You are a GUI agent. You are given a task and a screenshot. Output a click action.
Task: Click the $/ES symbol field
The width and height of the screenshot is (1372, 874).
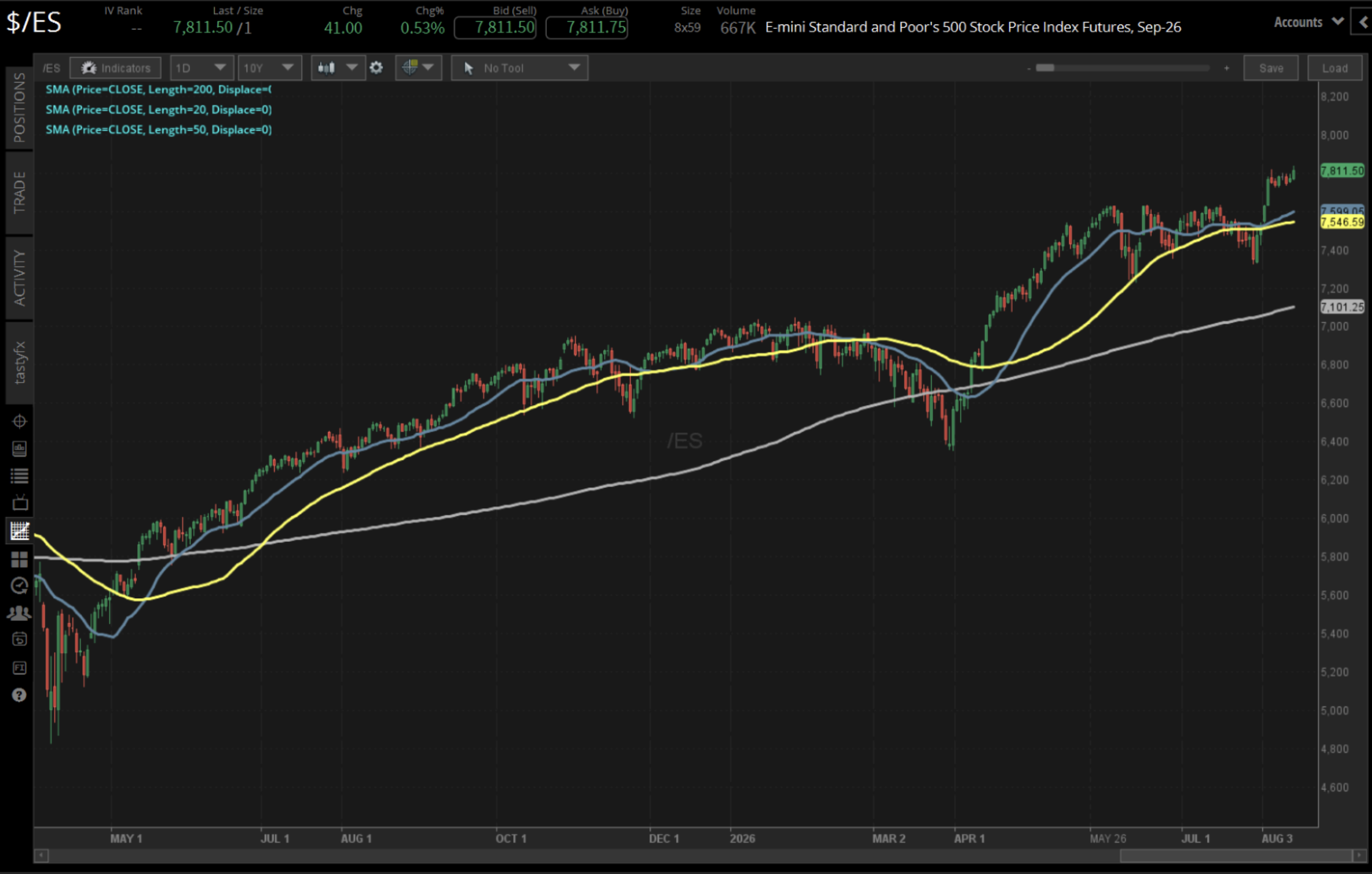click(x=34, y=23)
